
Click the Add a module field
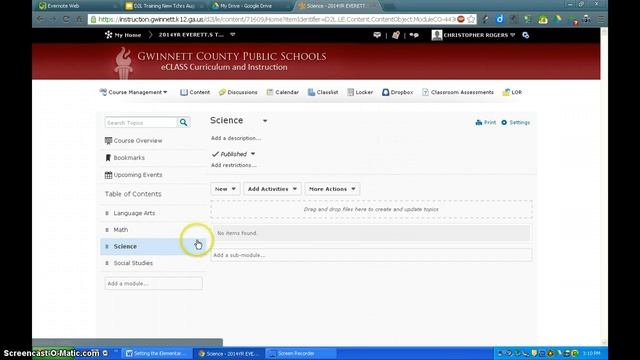click(x=153, y=284)
